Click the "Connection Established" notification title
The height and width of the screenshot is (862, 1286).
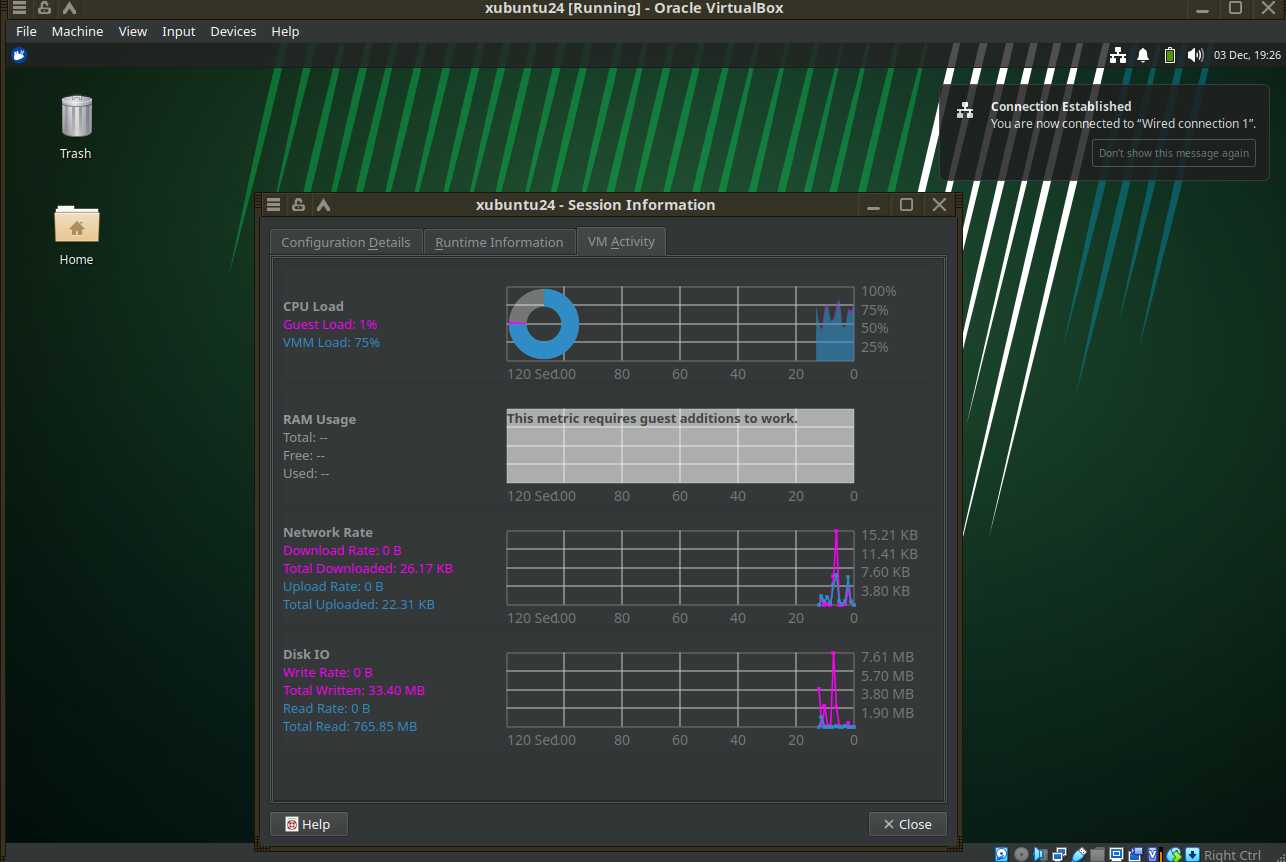(x=1061, y=106)
